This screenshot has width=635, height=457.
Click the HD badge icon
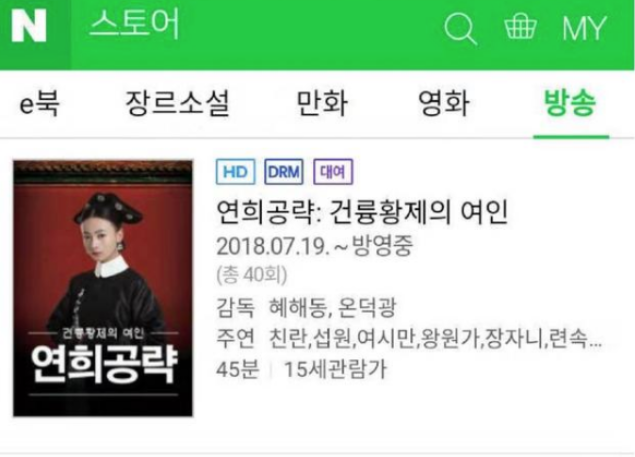pyautogui.click(x=236, y=172)
